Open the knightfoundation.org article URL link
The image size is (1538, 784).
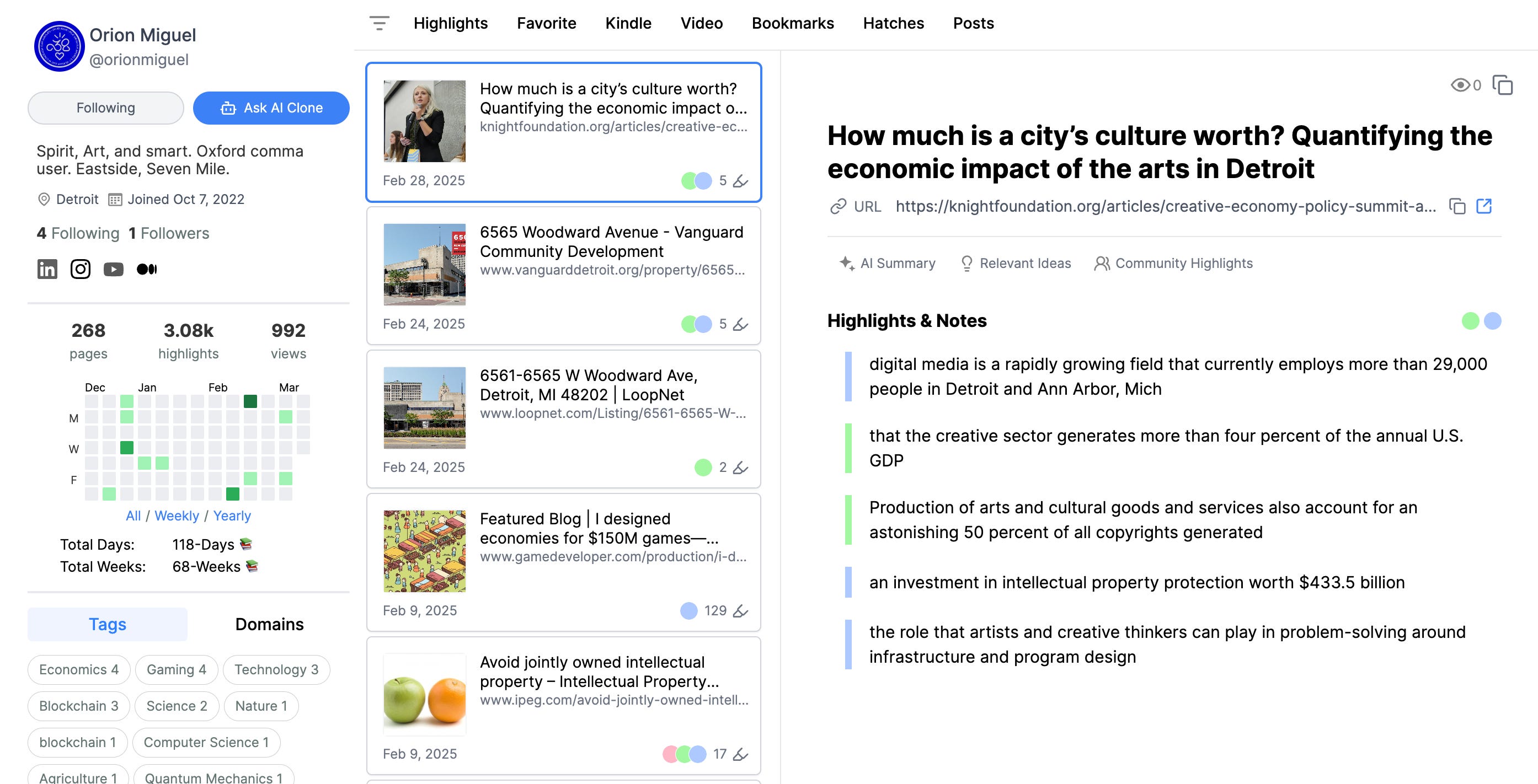pyautogui.click(x=1166, y=206)
